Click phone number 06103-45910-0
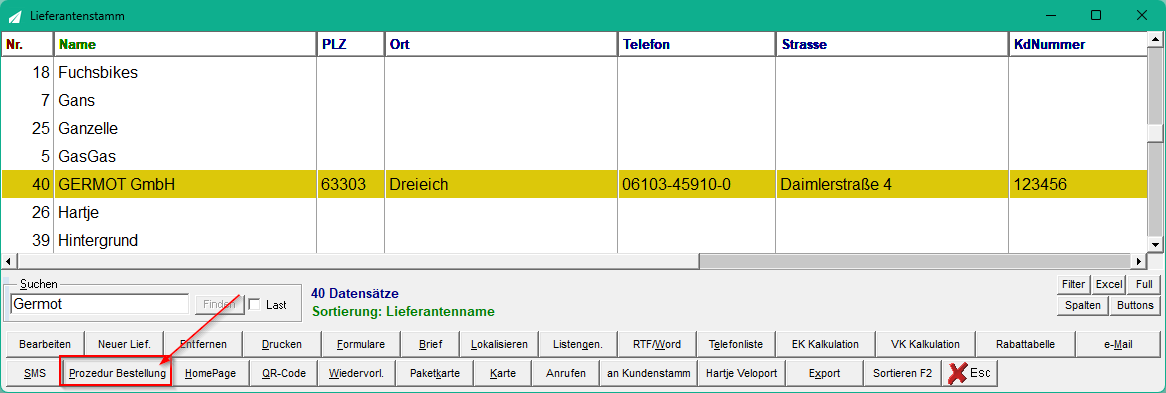 tap(697, 184)
